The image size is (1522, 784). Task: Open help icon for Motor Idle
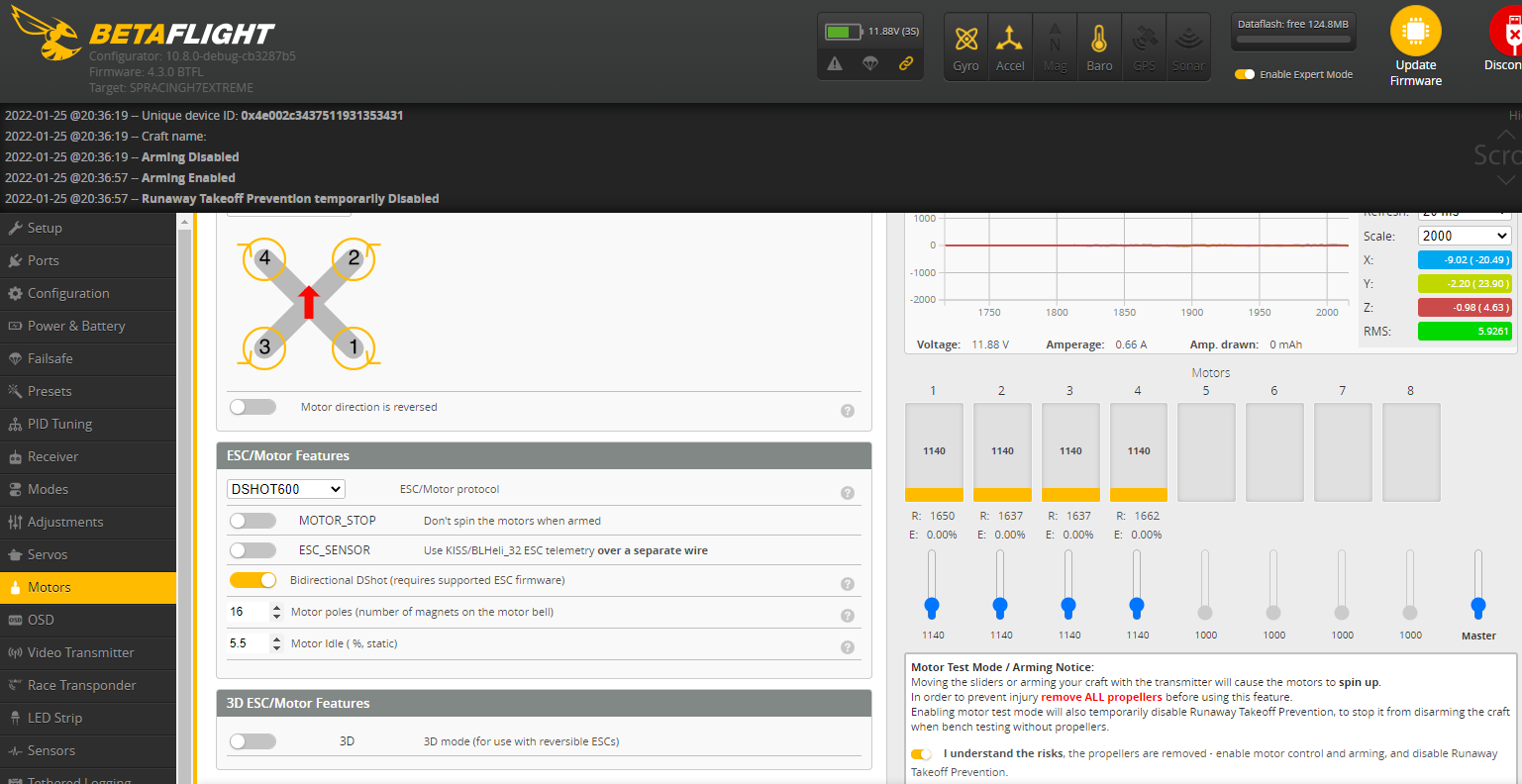(x=848, y=647)
